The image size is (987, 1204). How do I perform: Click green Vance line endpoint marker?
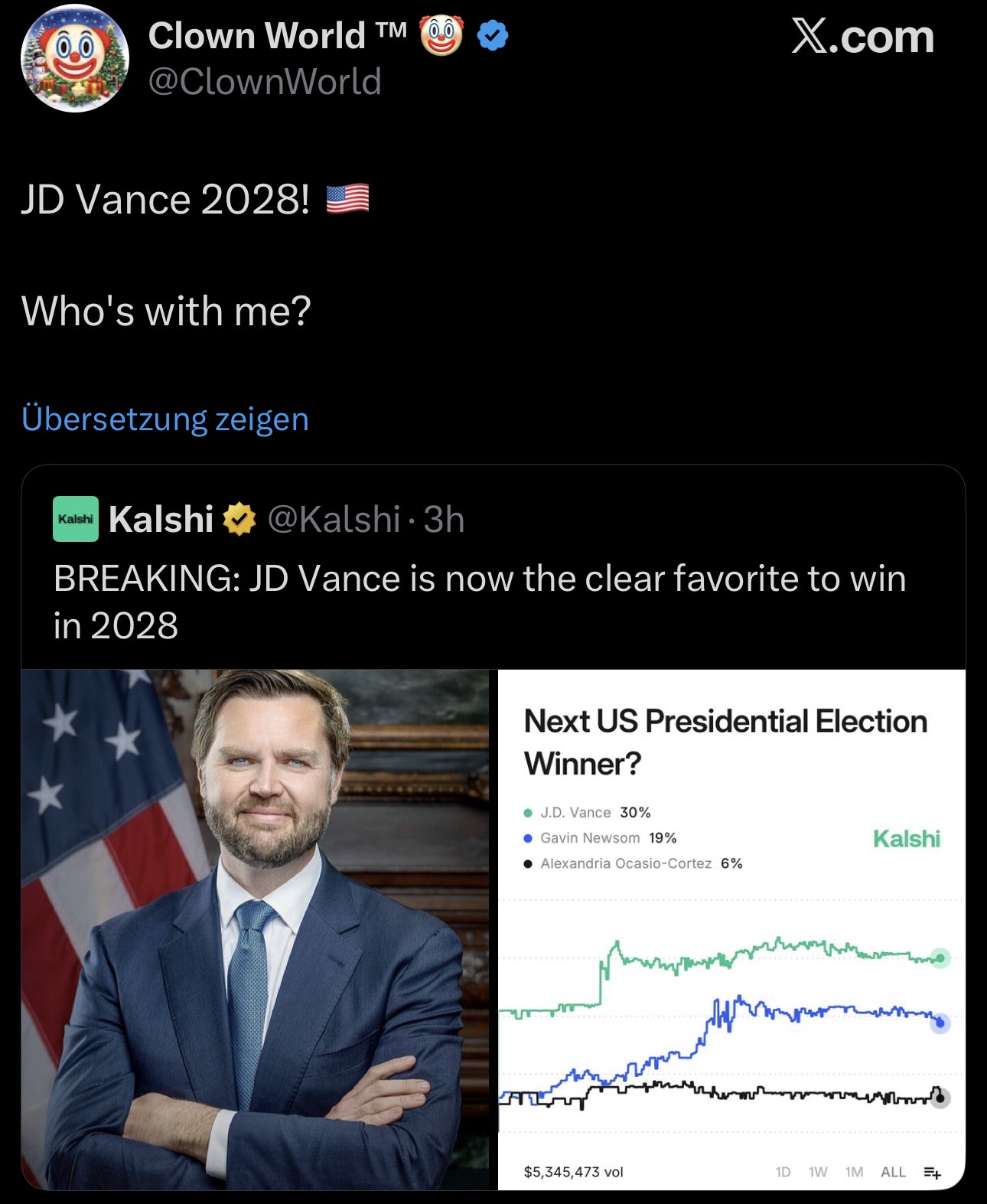pyautogui.click(x=940, y=958)
